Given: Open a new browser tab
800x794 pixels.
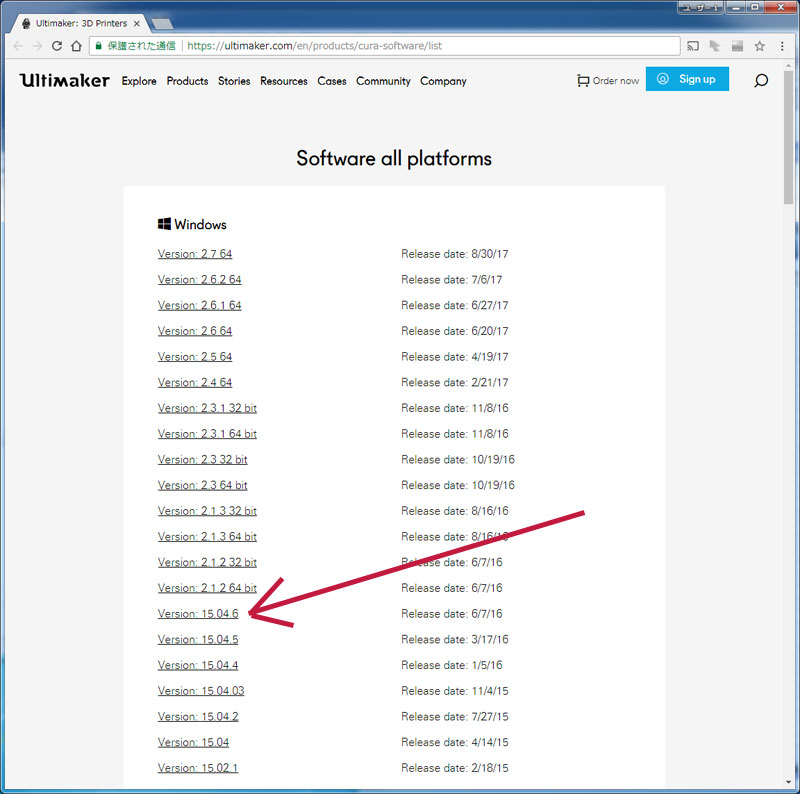Looking at the screenshot, I should [x=162, y=23].
